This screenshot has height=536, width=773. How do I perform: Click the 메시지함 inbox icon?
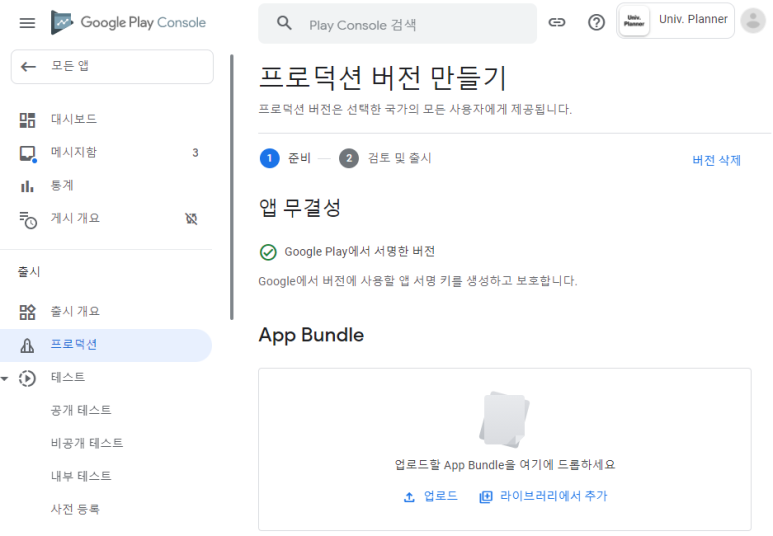(x=28, y=153)
